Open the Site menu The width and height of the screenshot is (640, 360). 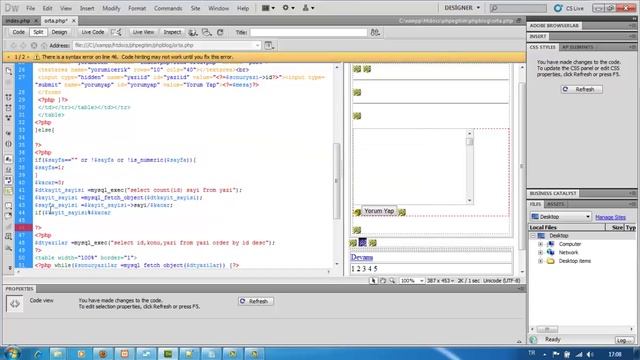(x=196, y=8)
